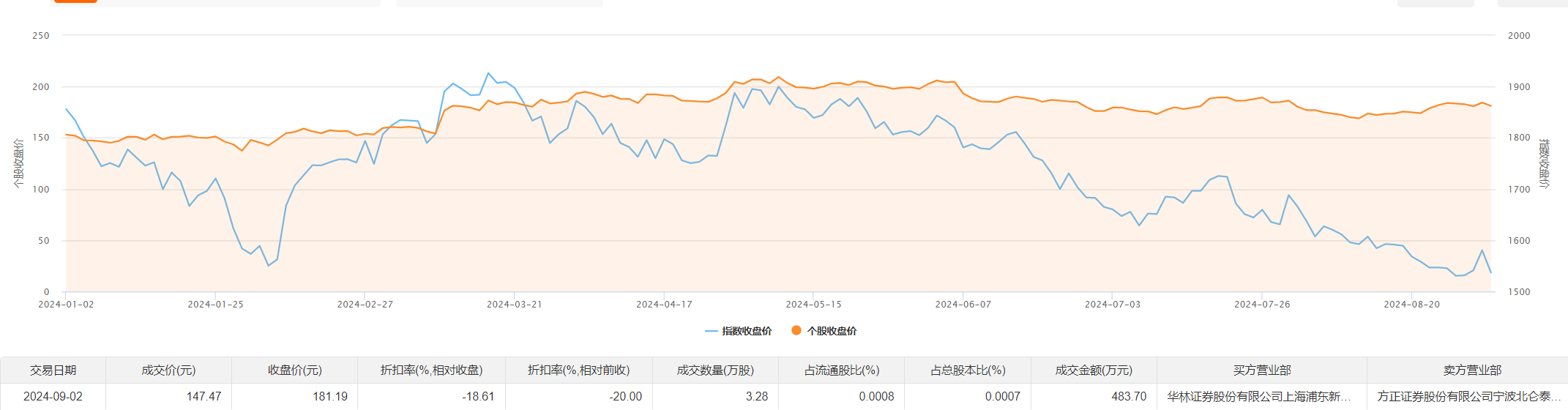Screen dimensions: 1568x410
Task: Click the 2024-03-21 x-axis date marker
Action: [514, 304]
